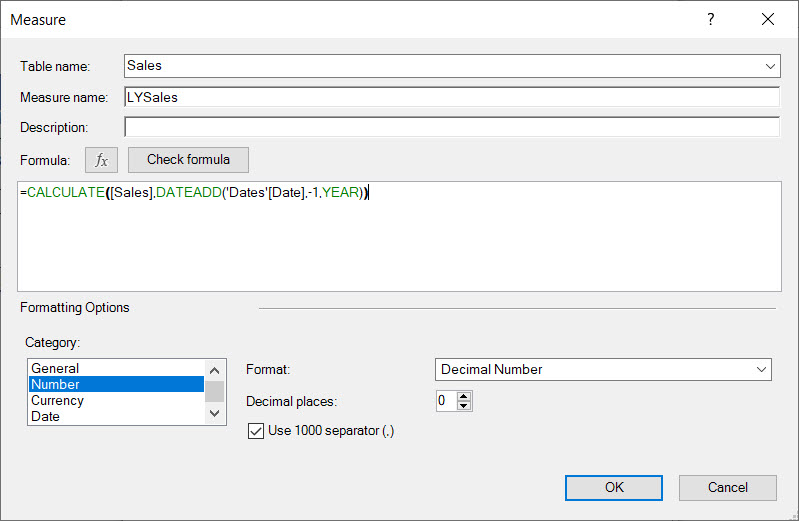799x521 pixels.
Task: Click the Decimal places value box
Action: (446, 401)
